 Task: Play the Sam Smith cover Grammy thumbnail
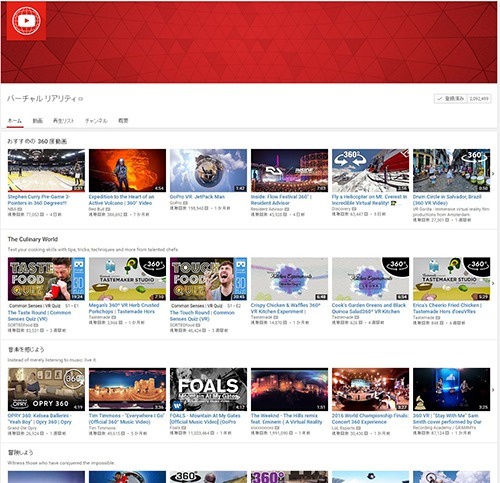[x=451, y=389]
